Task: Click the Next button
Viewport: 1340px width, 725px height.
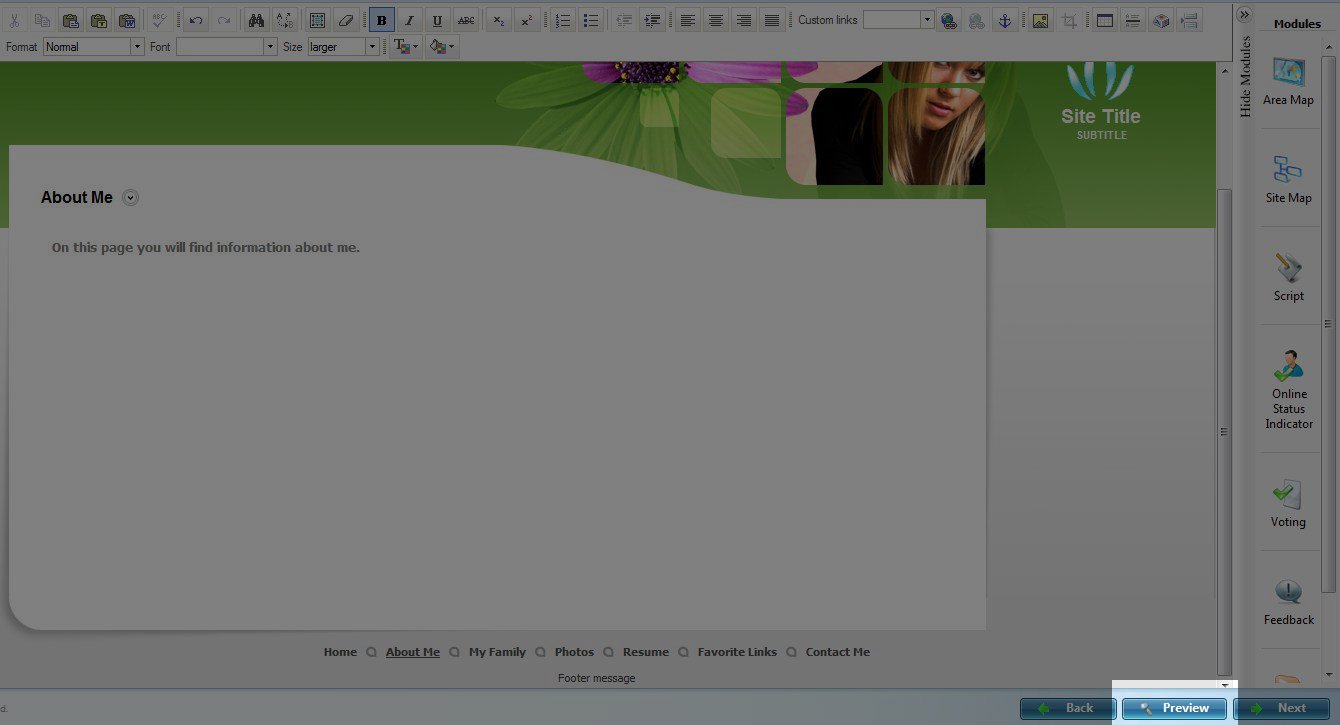Action: coord(1281,708)
